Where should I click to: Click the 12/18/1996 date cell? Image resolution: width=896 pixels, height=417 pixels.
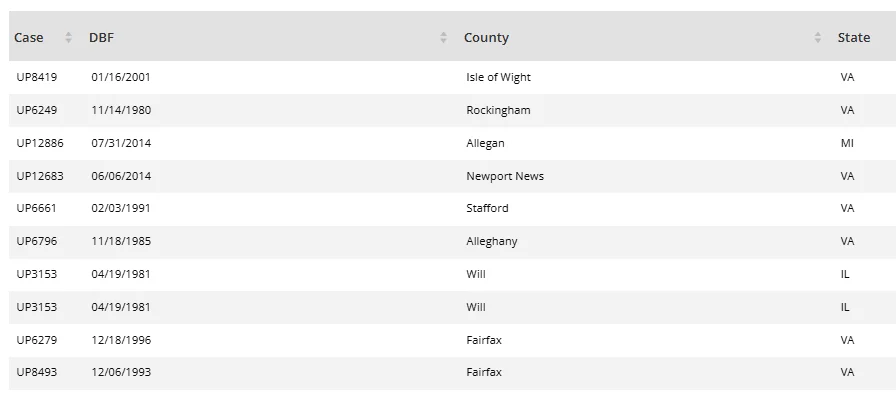pos(121,340)
